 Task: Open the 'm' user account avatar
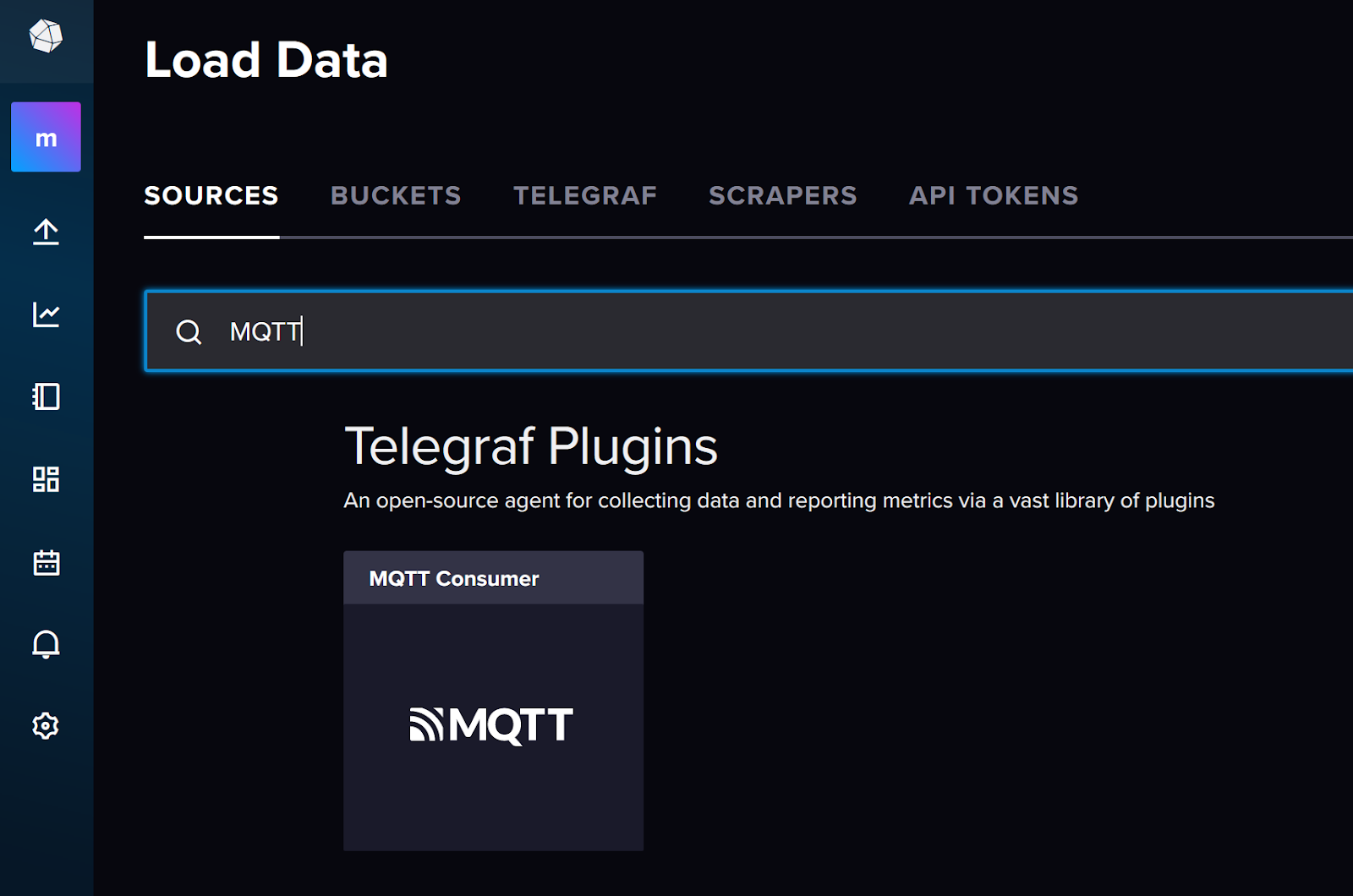(46, 137)
